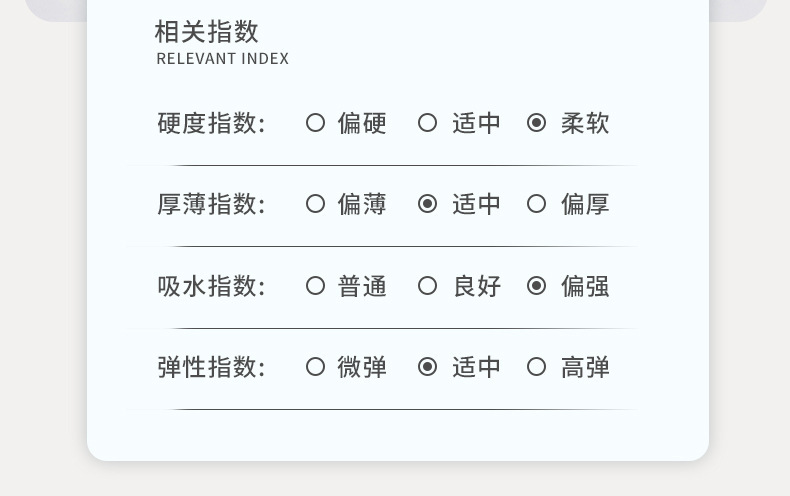Click the 相关指数 heading
The image size is (790, 496).
click(x=207, y=32)
